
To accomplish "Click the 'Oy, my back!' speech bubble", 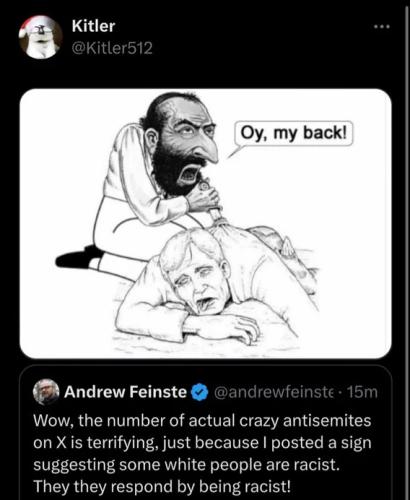I will [x=293, y=134].
